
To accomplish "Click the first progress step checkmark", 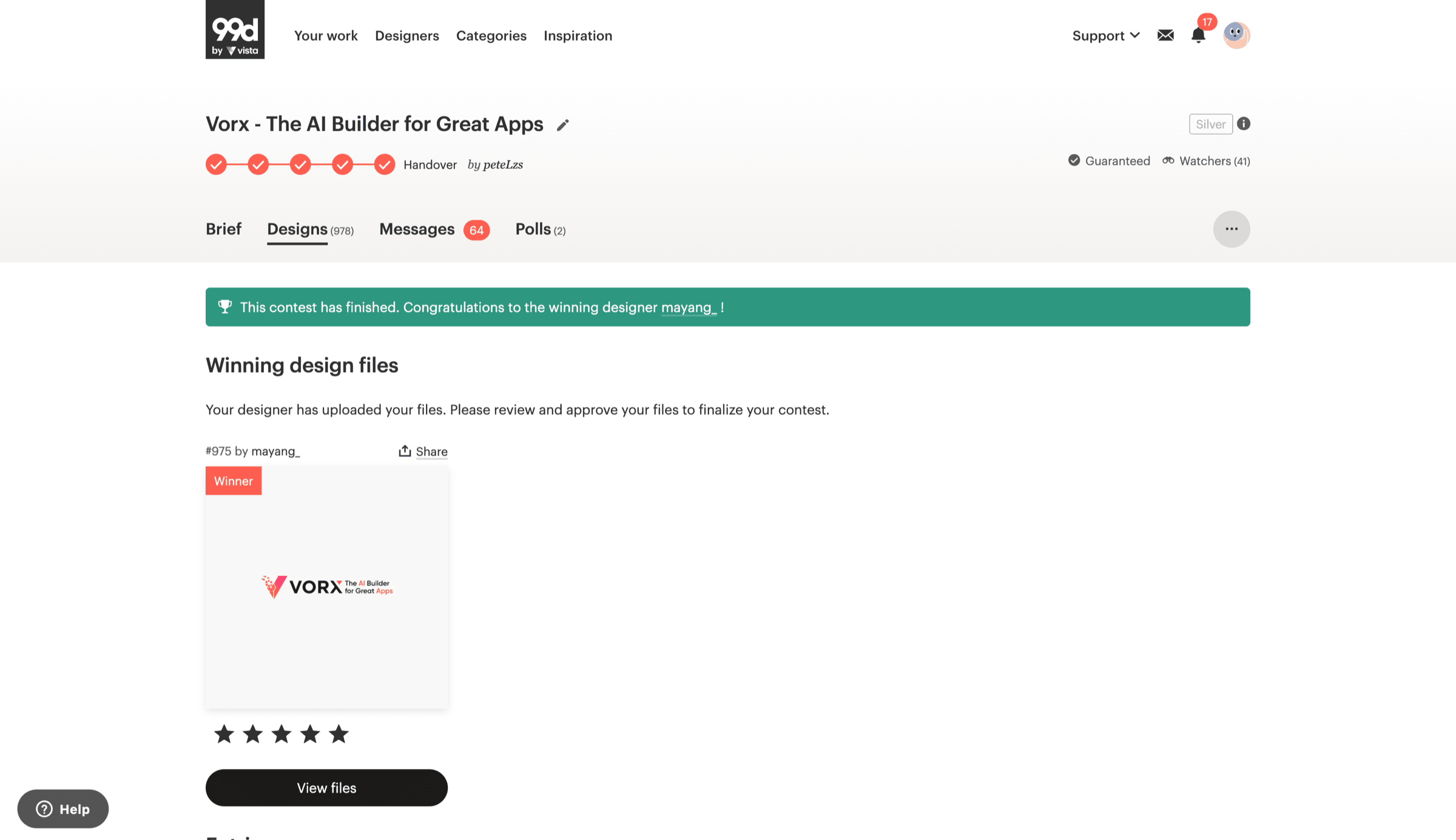I will click(x=216, y=164).
